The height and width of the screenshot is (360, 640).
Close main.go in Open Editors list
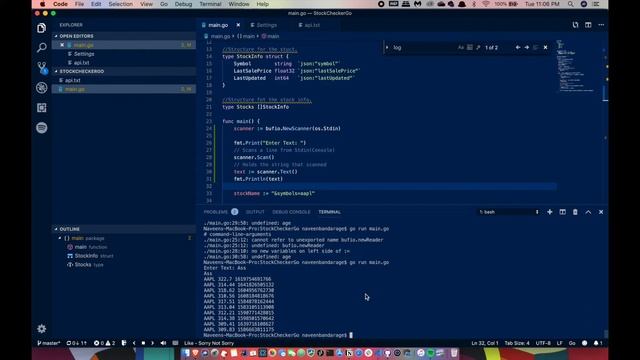coord(62,45)
